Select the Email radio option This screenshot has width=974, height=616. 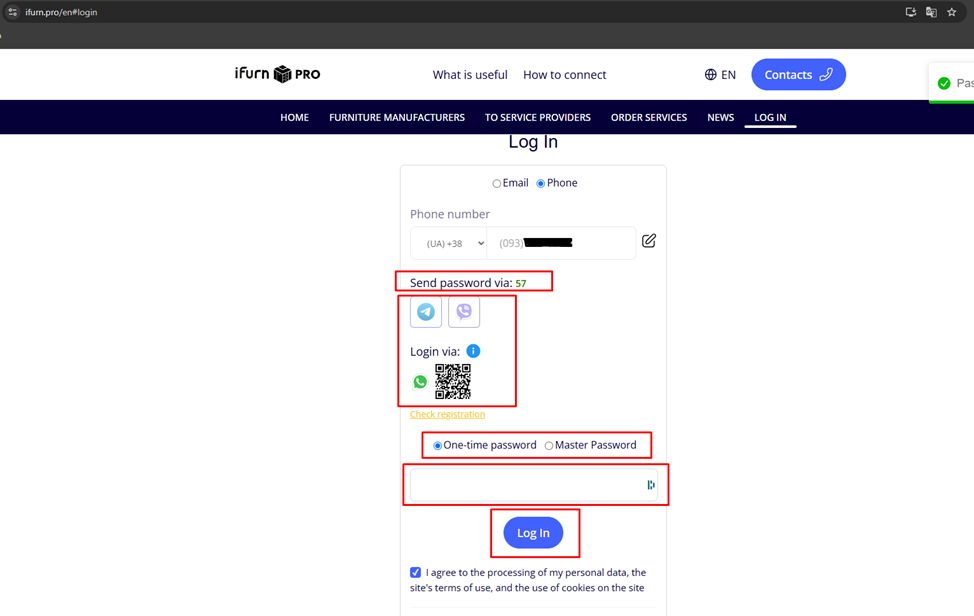497,184
